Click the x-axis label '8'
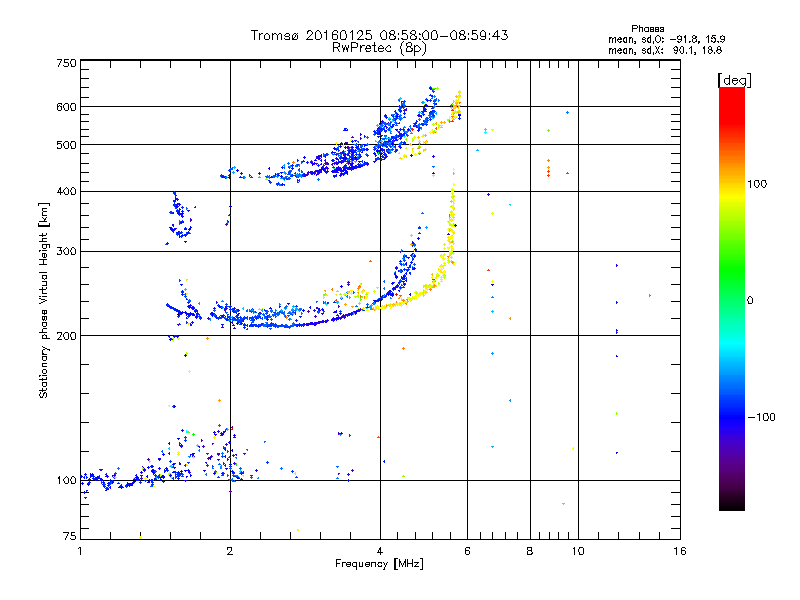Image resolution: width=800 pixels, height=600 pixels. (530, 552)
